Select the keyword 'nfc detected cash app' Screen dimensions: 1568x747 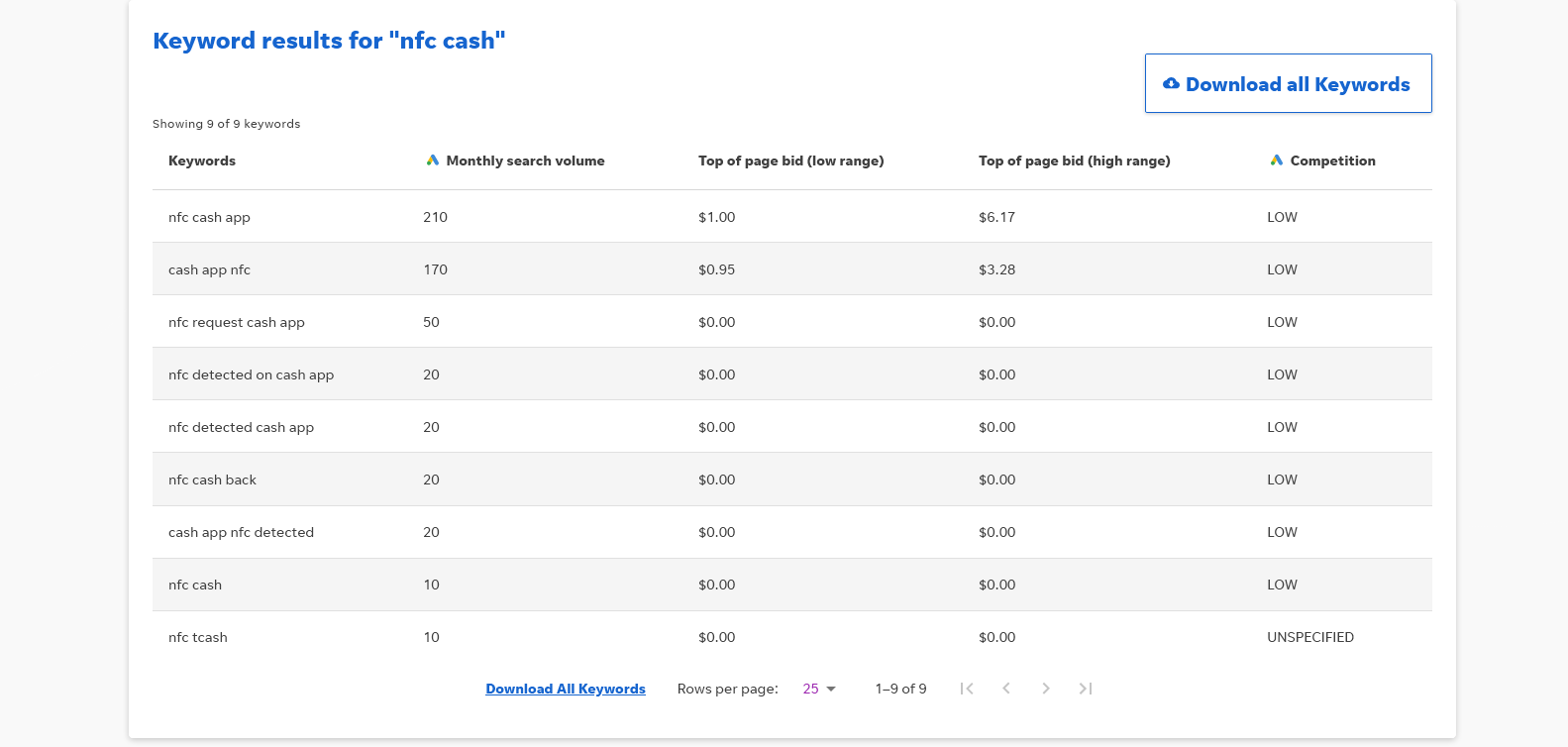[x=241, y=427]
